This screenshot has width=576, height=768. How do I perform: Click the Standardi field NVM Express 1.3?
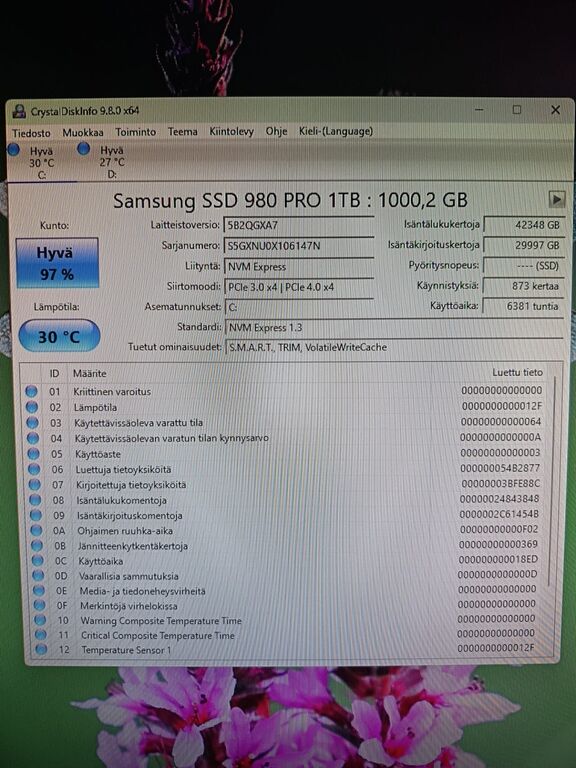tap(394, 328)
